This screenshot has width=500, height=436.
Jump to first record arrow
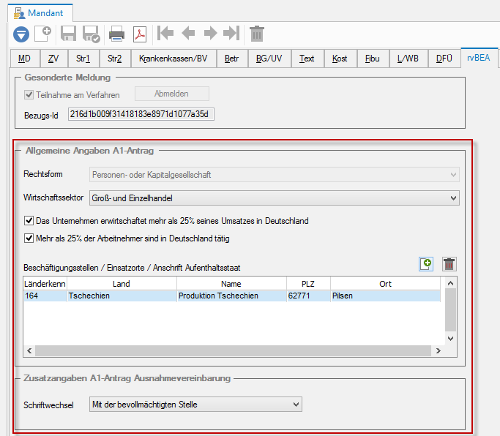click(166, 33)
